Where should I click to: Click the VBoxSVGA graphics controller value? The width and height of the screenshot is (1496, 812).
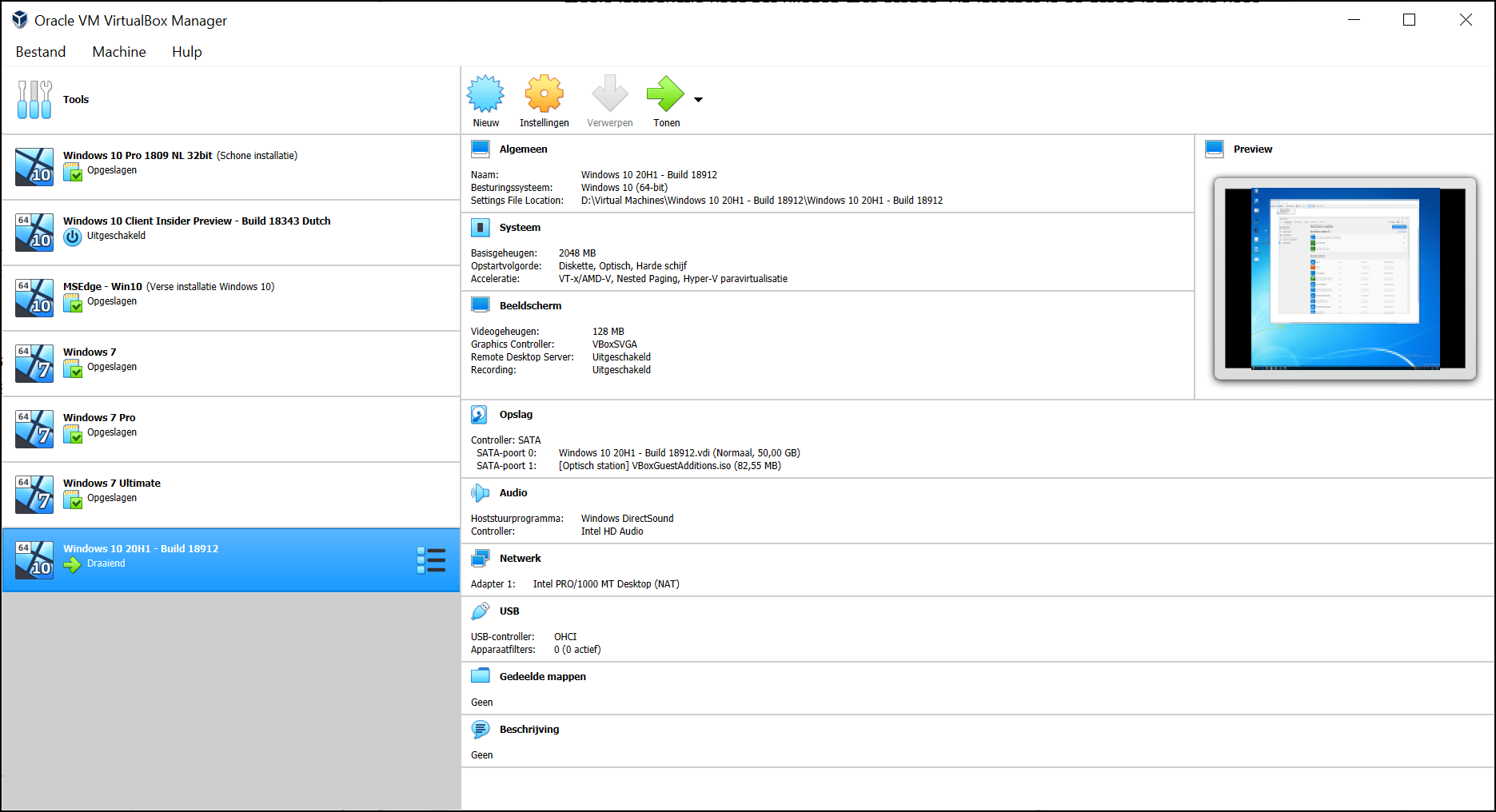pos(615,344)
